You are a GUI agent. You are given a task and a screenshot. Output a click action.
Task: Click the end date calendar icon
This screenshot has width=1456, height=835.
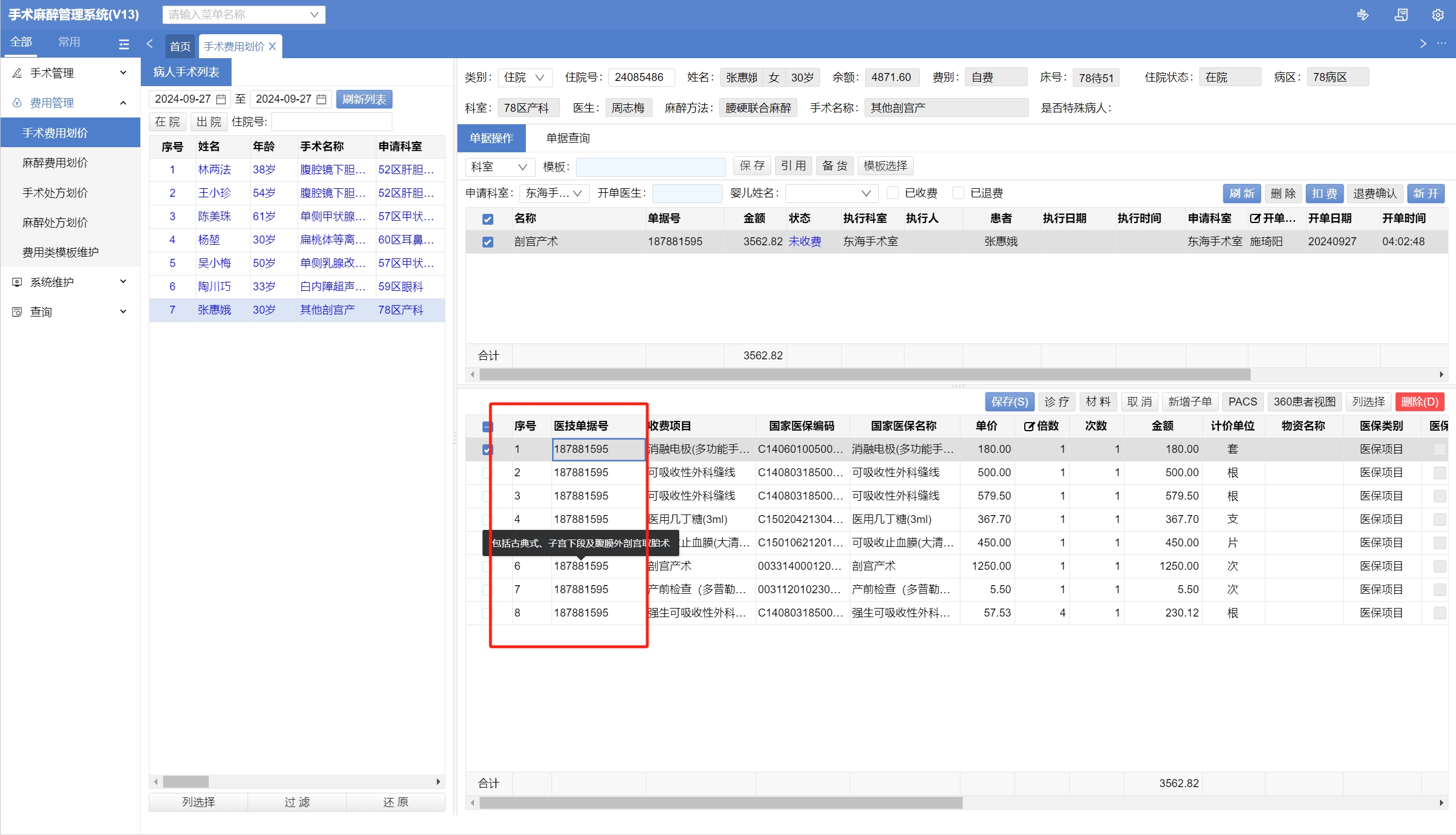tap(322, 99)
